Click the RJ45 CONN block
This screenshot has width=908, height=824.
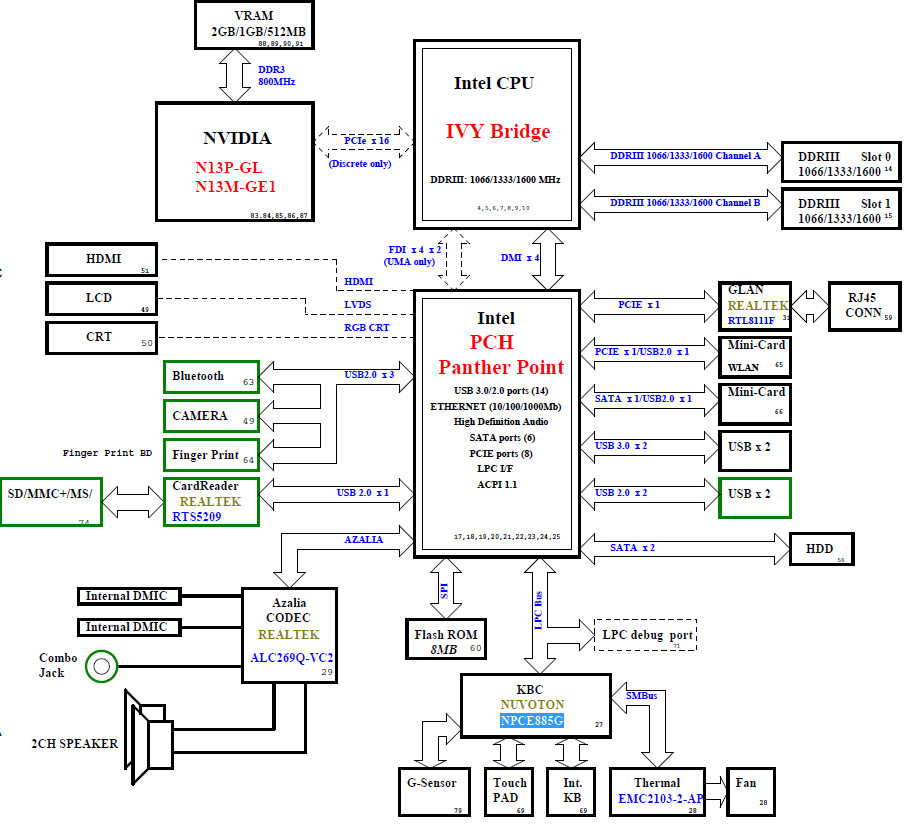click(x=863, y=305)
